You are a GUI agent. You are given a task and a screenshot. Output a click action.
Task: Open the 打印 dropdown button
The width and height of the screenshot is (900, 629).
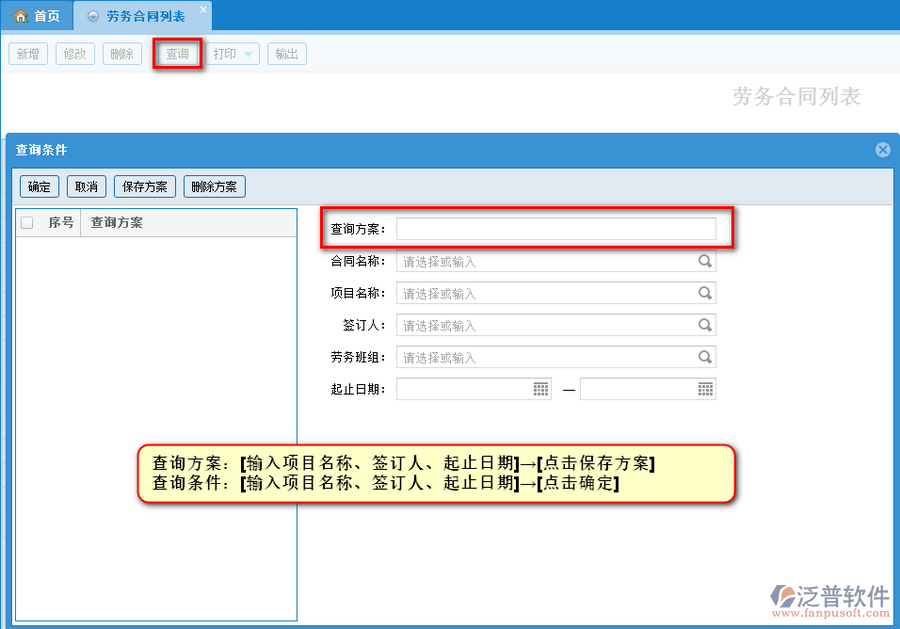click(232, 54)
